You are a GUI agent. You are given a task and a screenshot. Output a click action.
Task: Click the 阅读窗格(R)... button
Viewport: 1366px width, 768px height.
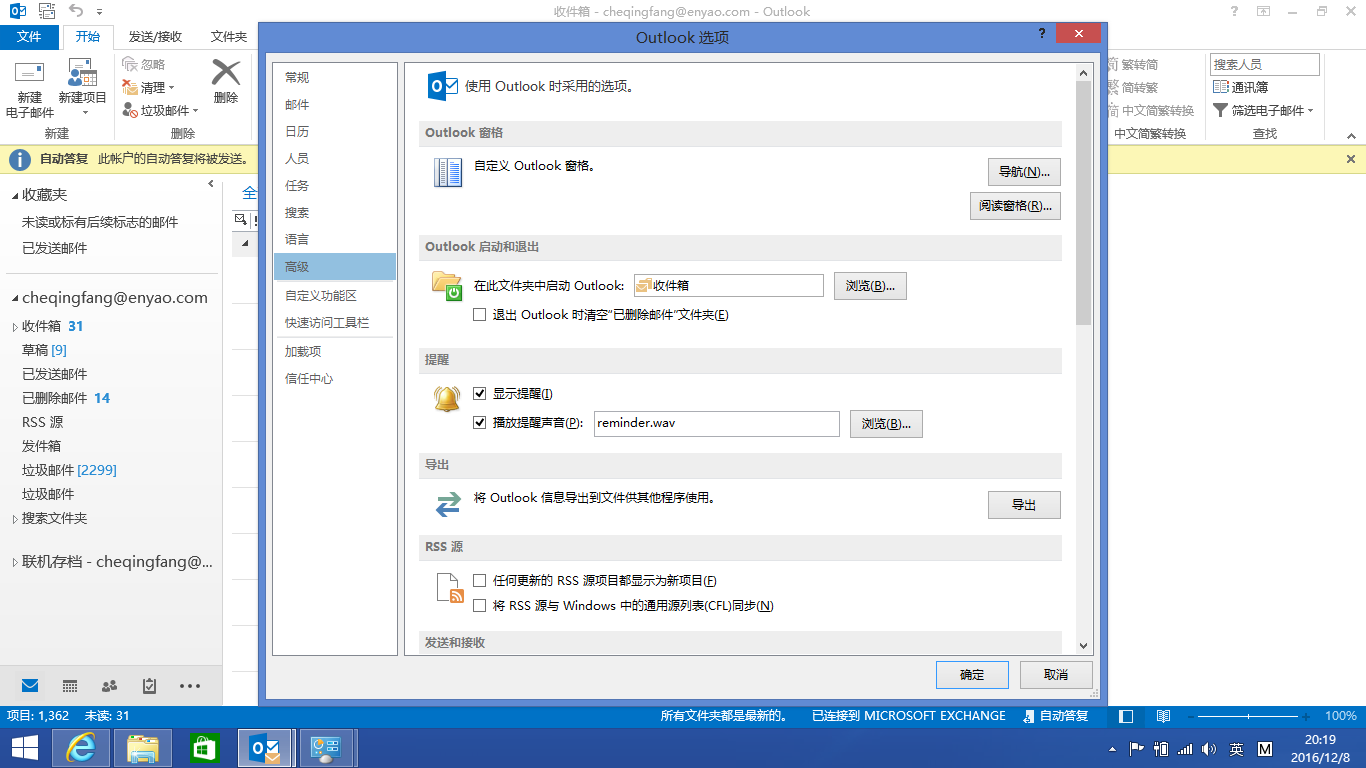tap(1015, 206)
